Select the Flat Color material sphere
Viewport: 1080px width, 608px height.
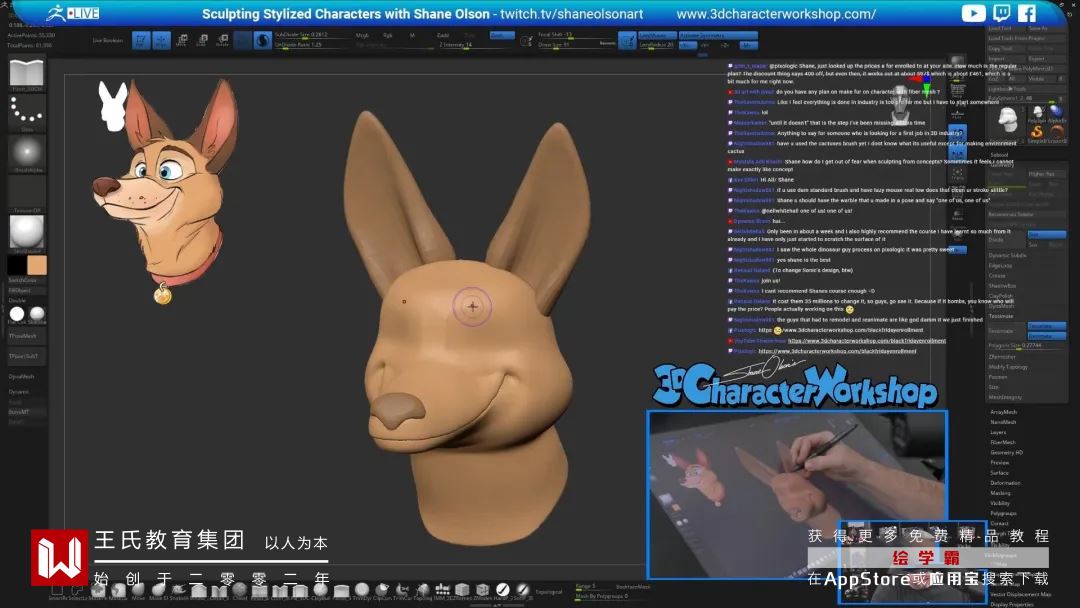(x=17, y=314)
